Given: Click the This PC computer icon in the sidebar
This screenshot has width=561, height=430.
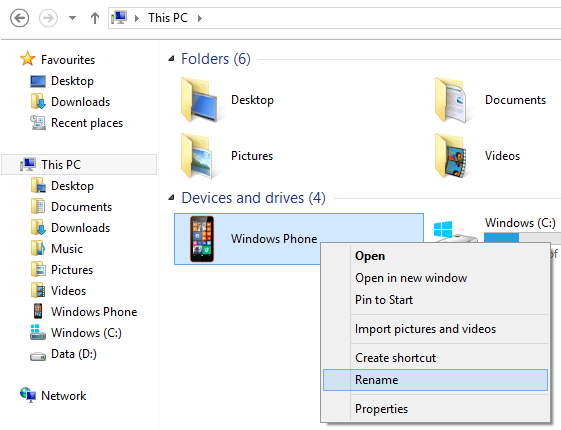Looking at the screenshot, I should coord(28,164).
